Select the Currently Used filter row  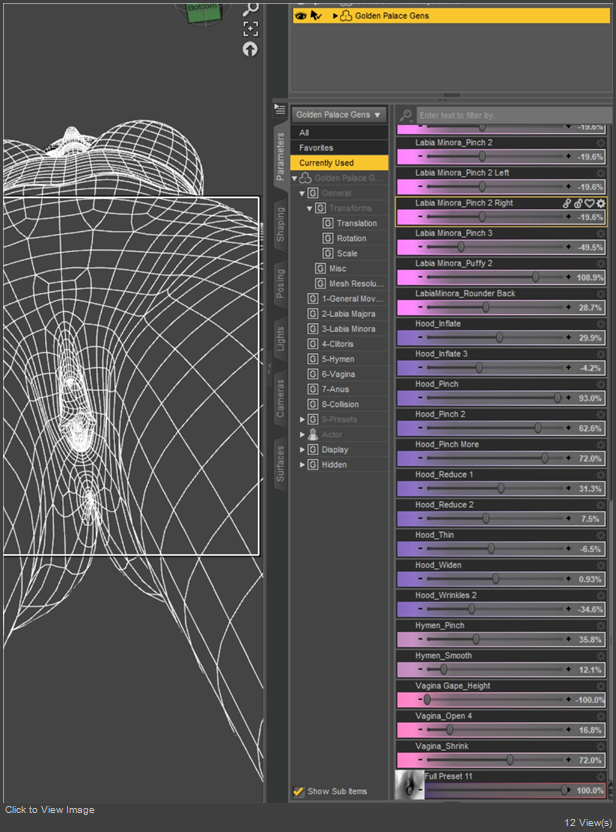(x=339, y=163)
